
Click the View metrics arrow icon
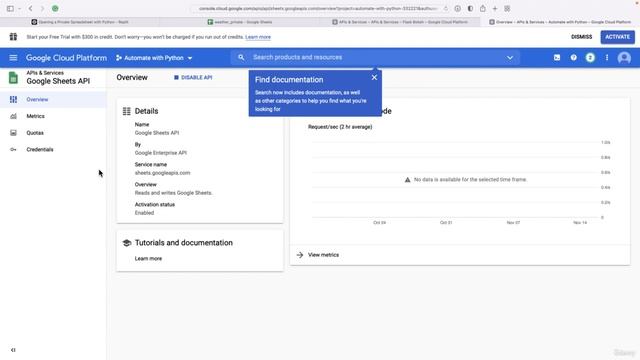click(x=300, y=255)
